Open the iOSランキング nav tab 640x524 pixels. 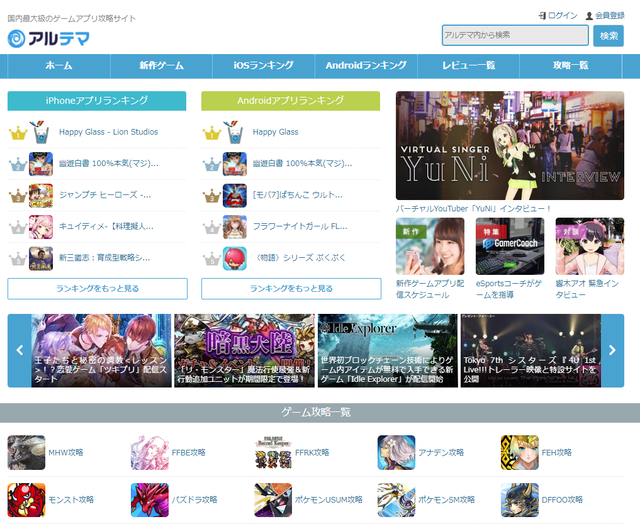(264, 65)
